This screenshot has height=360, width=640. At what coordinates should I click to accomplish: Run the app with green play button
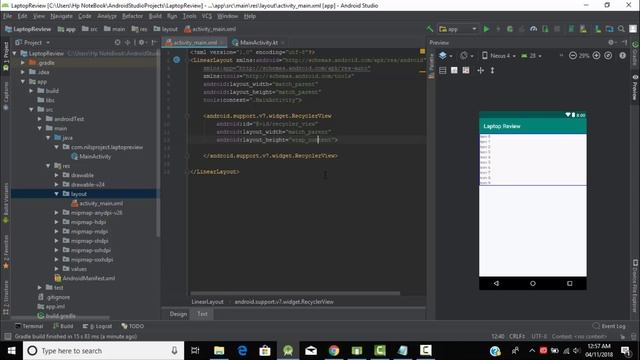click(x=486, y=29)
